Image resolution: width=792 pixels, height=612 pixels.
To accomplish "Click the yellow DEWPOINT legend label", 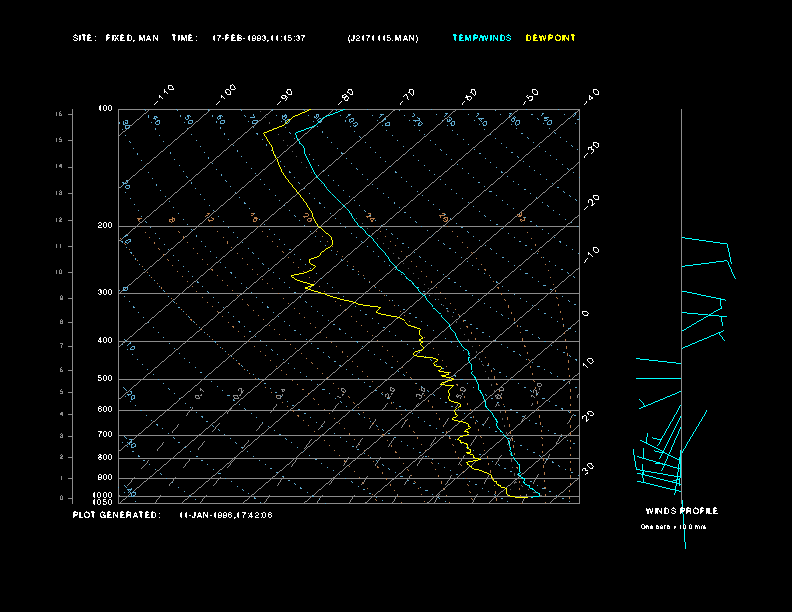I will point(550,38).
